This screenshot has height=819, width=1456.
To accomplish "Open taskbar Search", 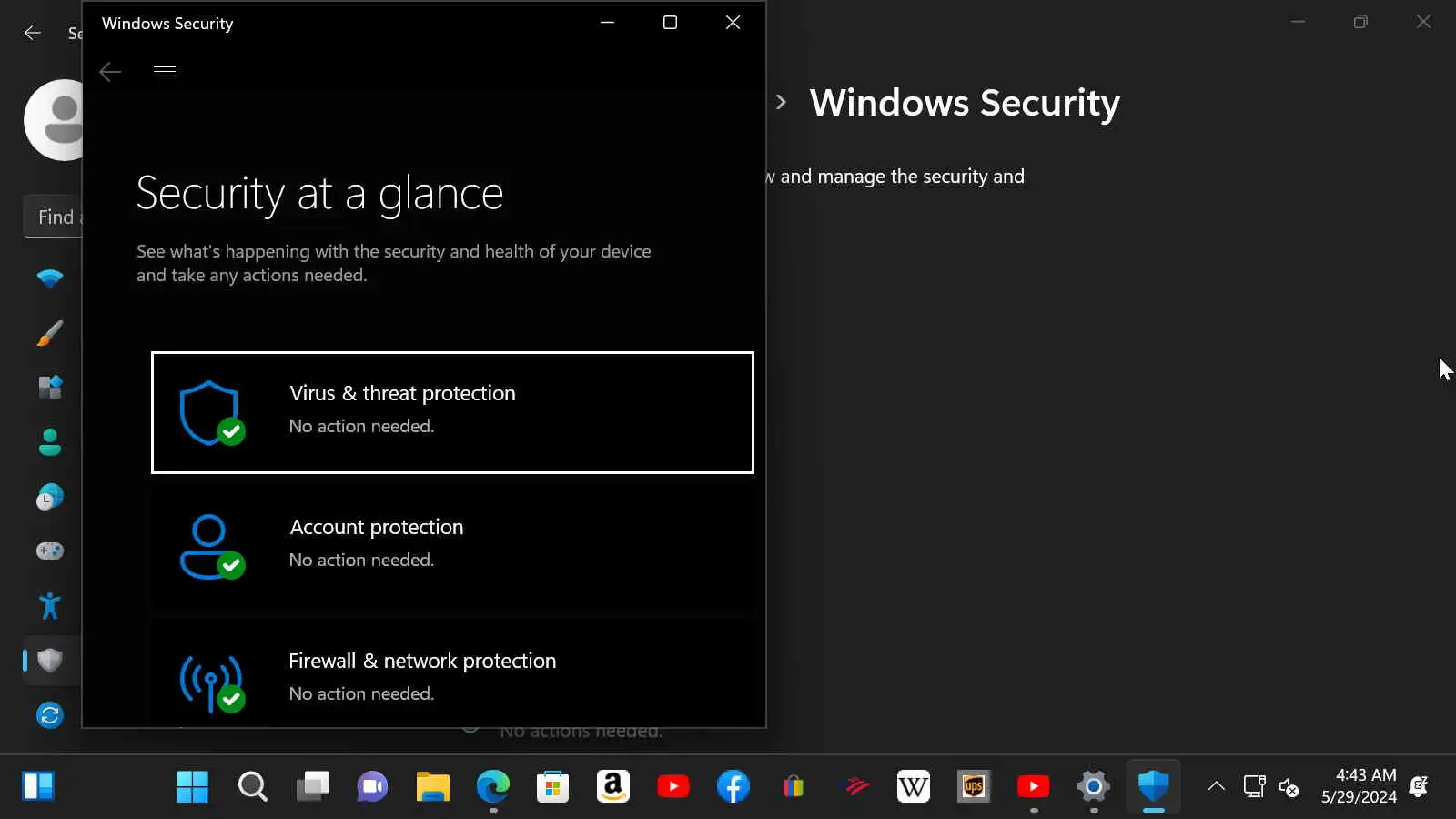I will click(252, 786).
